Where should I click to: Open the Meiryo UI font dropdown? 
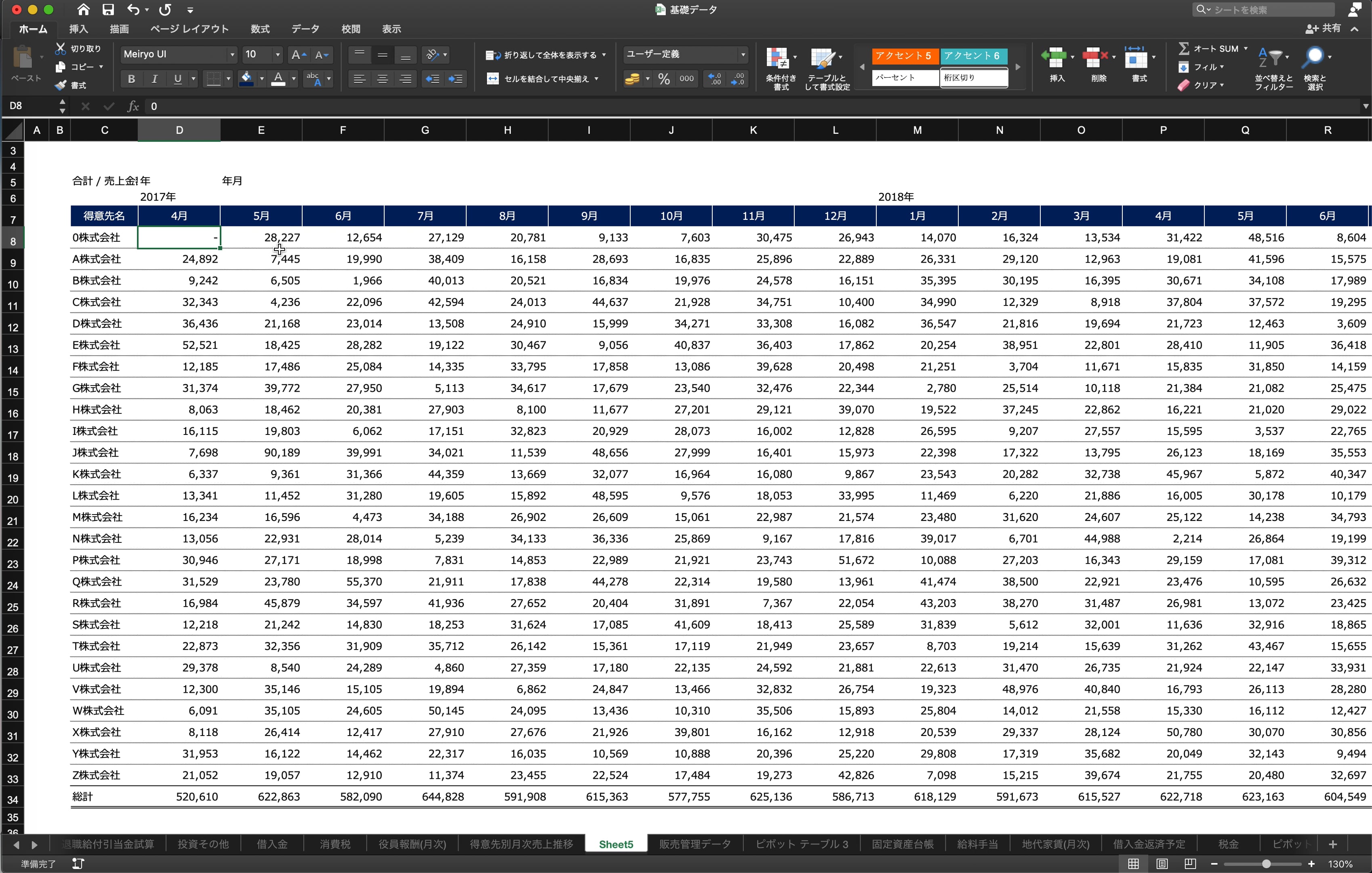[232, 55]
